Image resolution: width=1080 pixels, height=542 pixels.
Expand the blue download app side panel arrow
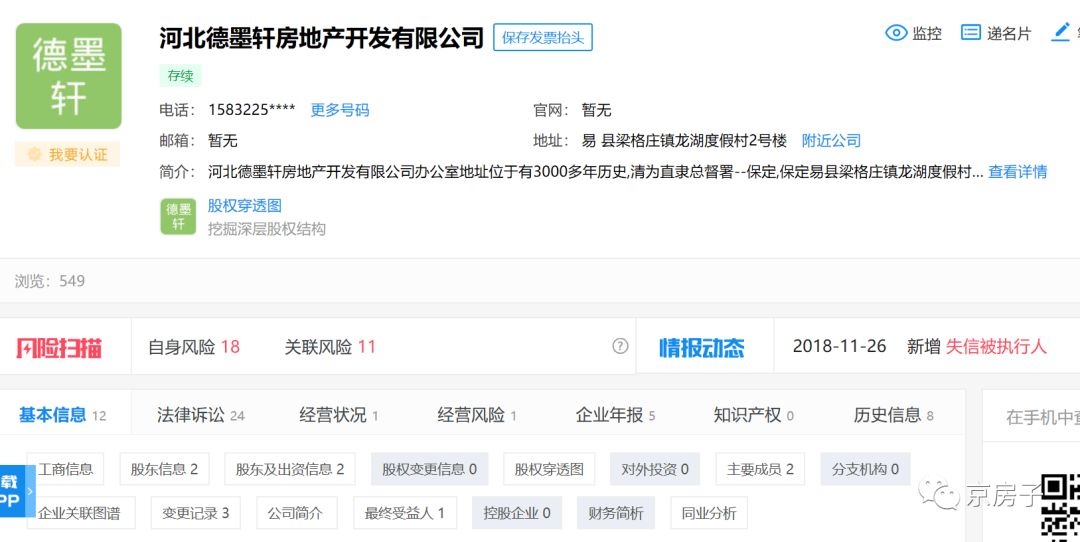coord(30,491)
